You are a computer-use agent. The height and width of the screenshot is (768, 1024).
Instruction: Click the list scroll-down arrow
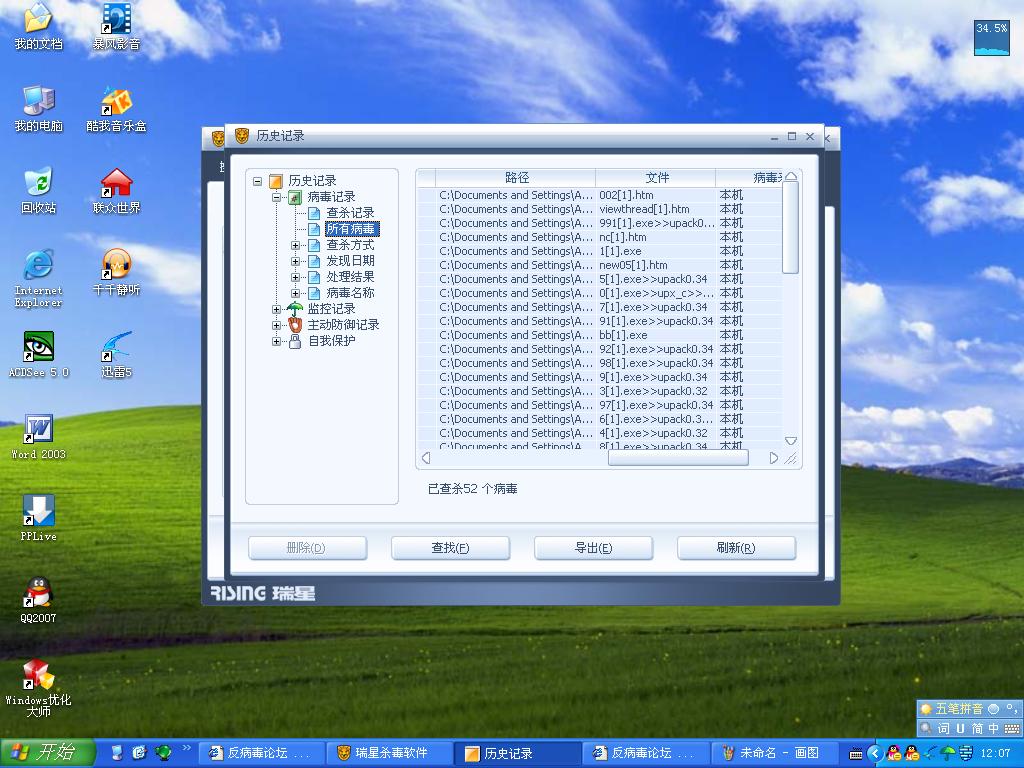(x=790, y=441)
